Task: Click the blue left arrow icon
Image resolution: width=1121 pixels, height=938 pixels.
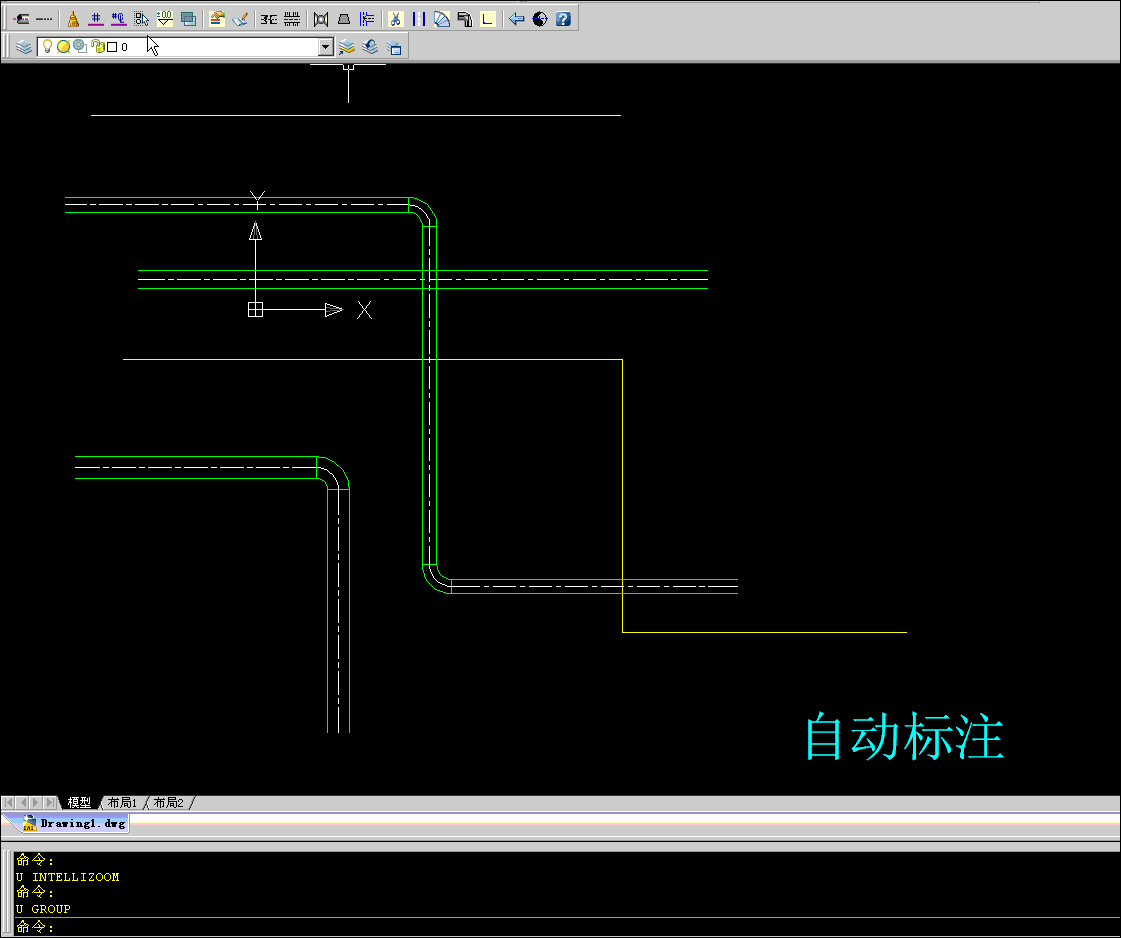Action: [x=516, y=19]
